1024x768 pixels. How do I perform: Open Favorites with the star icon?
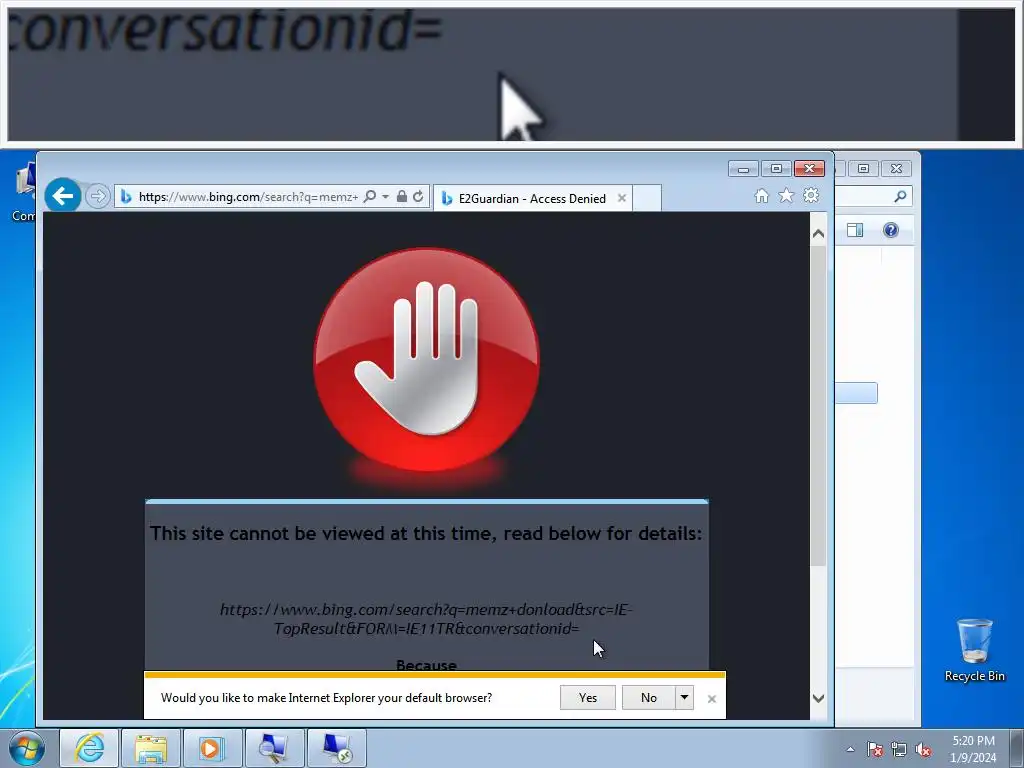[786, 195]
